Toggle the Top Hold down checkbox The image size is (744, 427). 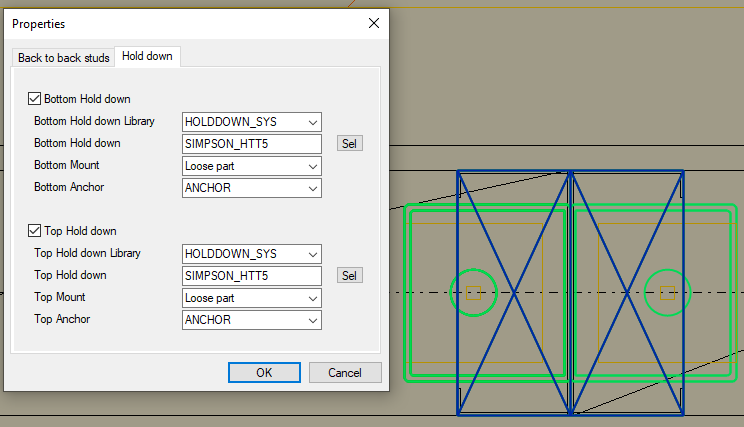pos(35,231)
